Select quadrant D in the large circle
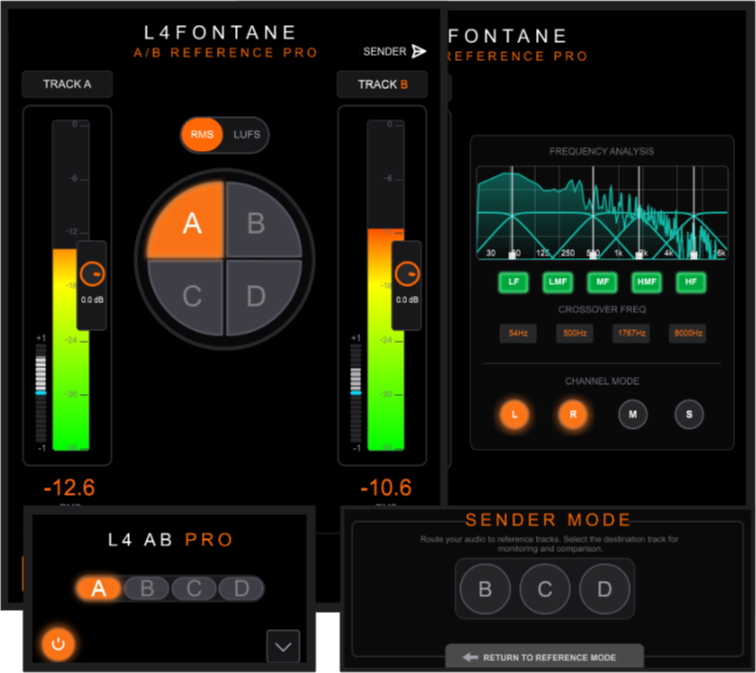Viewport: 756px width, 673px height. point(256,296)
